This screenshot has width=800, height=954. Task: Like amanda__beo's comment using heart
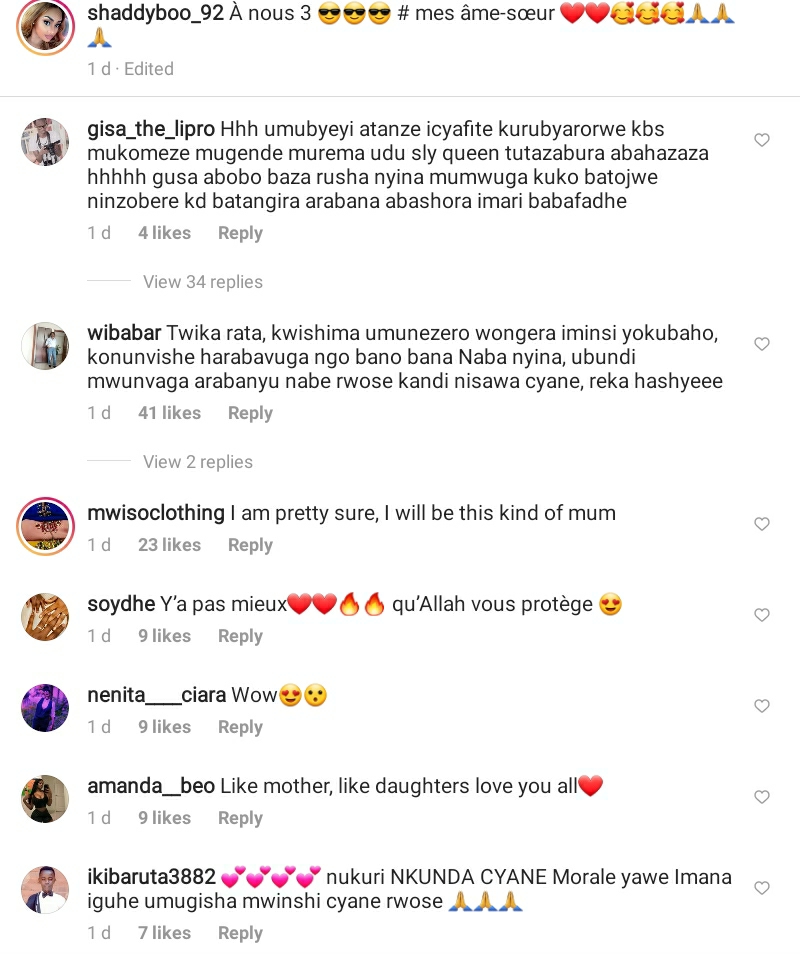(762, 797)
